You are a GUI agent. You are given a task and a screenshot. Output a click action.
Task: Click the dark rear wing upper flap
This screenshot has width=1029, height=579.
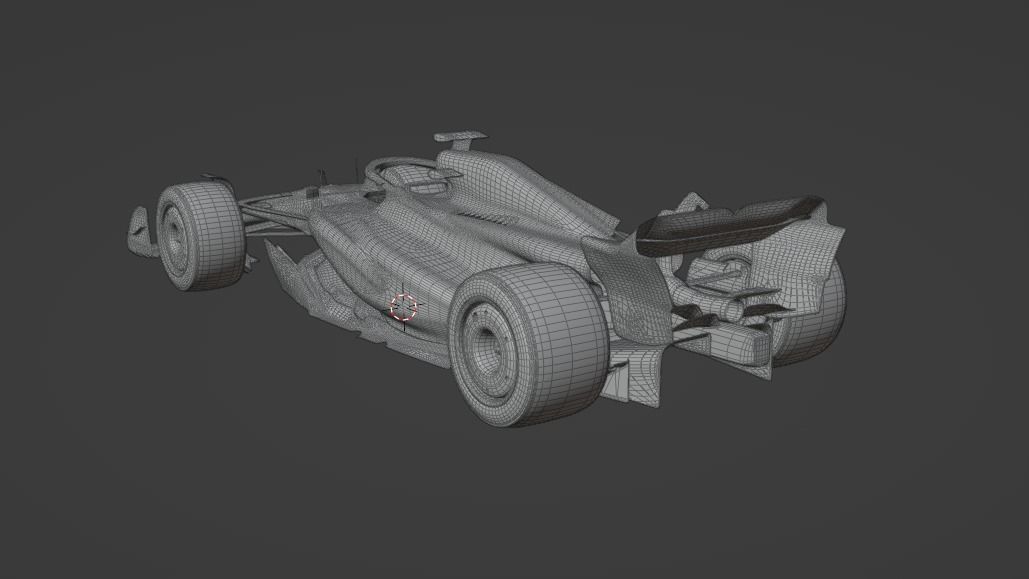tap(728, 226)
